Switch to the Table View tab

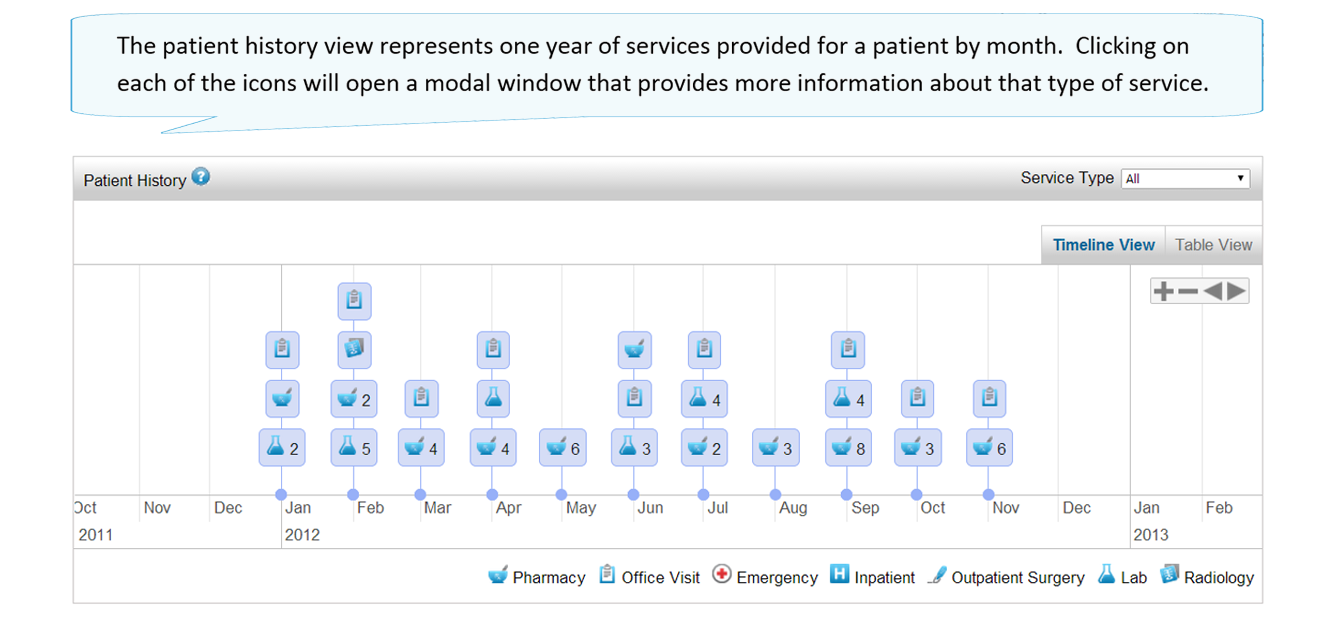pyautogui.click(x=1213, y=245)
